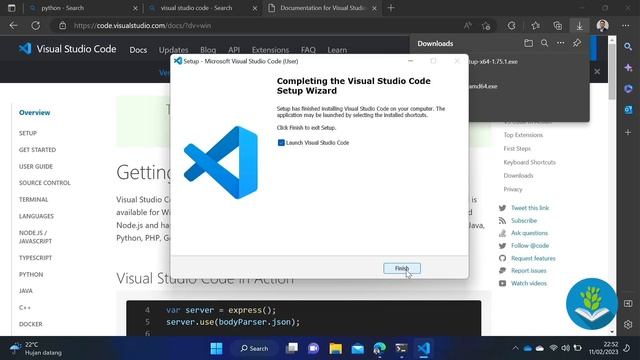Viewport: 640px width, 360px height.
Task: Open the Read aloud icon in address bar
Action: pos(468,25)
